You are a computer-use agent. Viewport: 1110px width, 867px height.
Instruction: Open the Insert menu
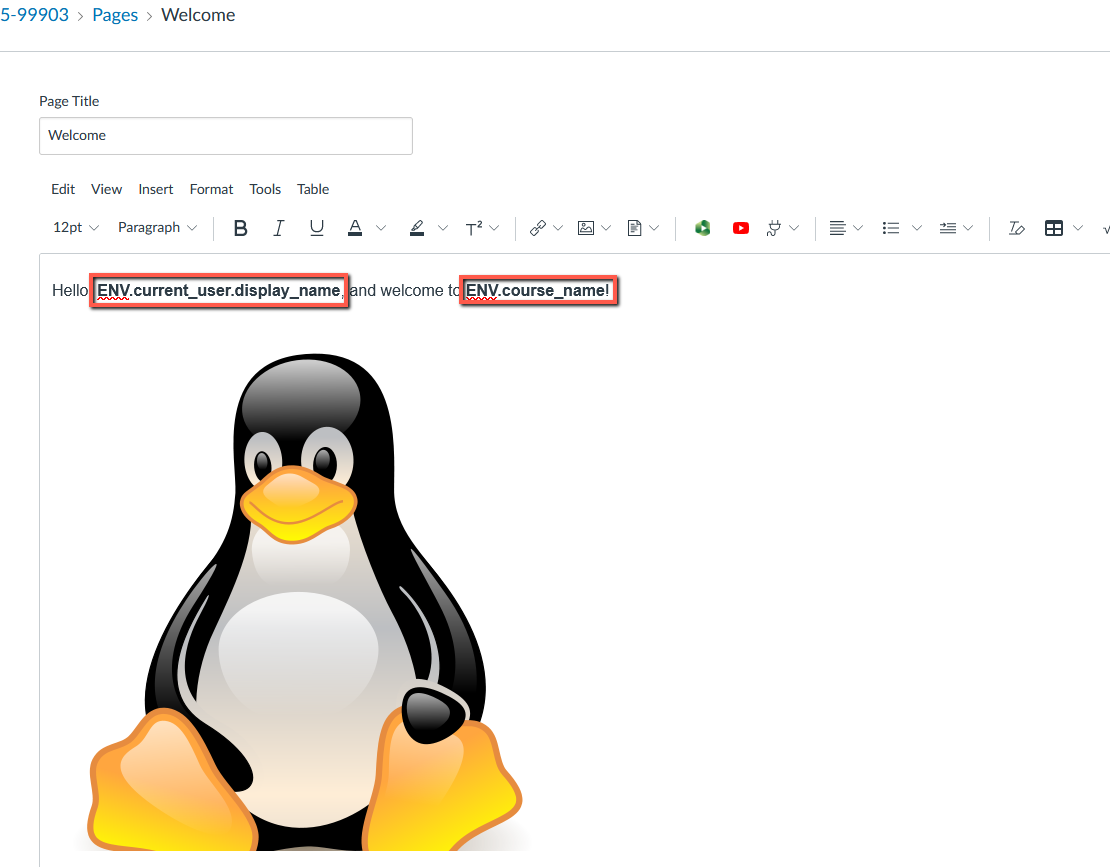point(156,190)
